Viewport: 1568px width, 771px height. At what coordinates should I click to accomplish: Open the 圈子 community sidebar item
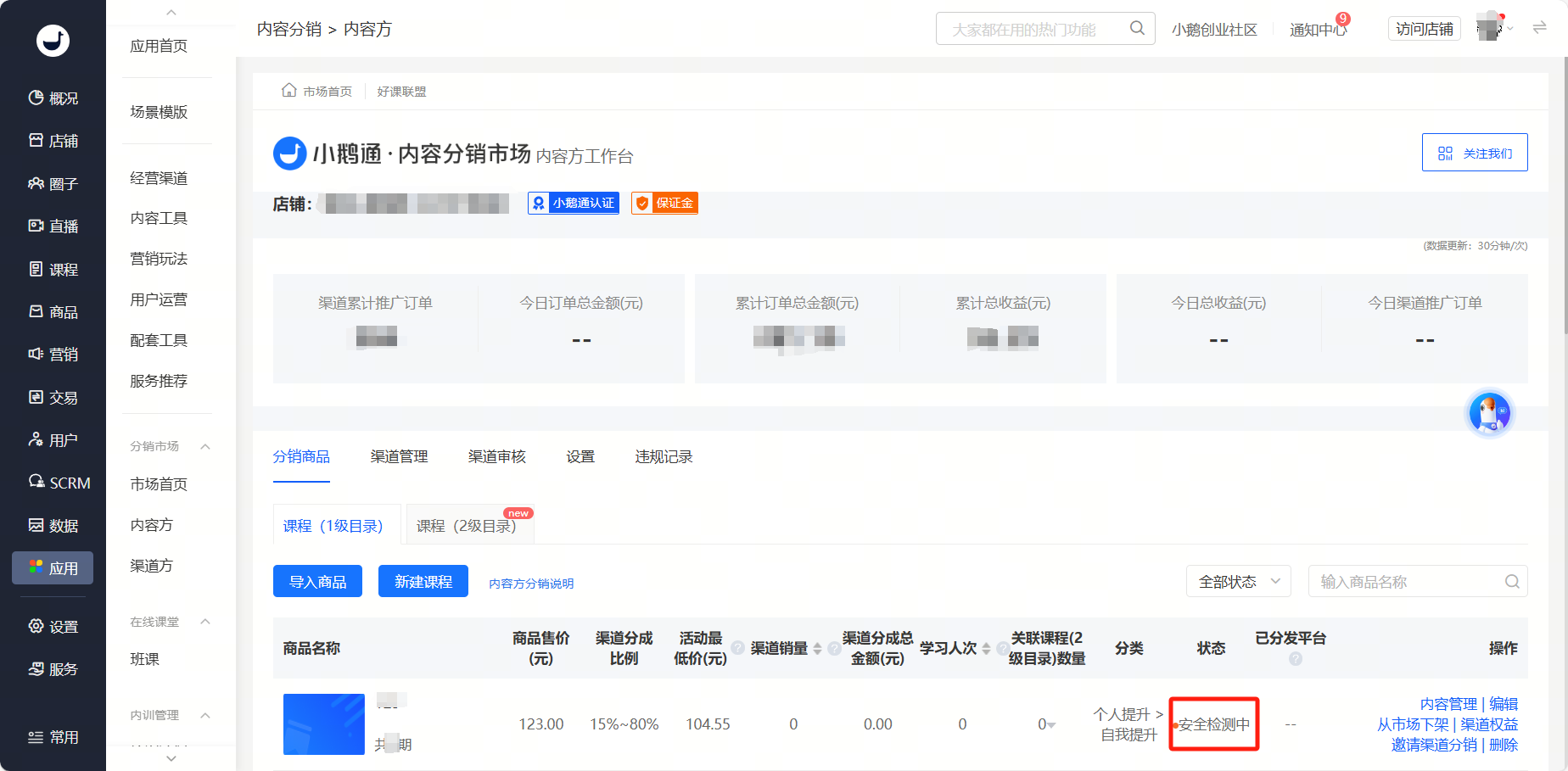pyautogui.click(x=53, y=183)
